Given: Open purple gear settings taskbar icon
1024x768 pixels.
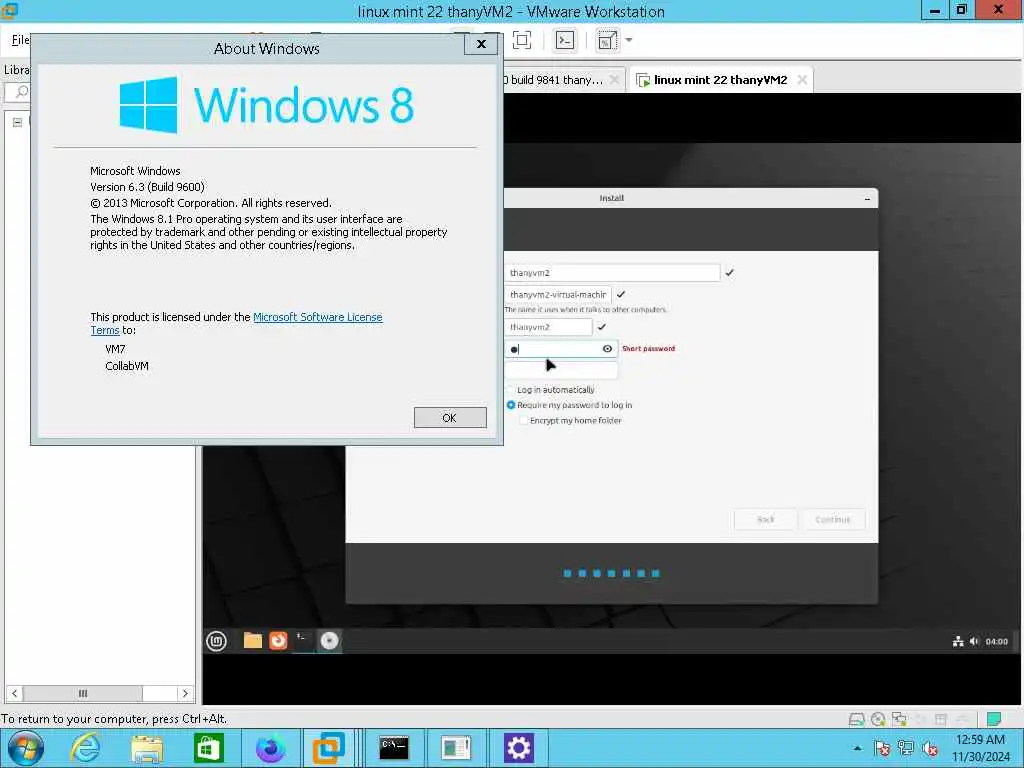Looking at the screenshot, I should 519,748.
